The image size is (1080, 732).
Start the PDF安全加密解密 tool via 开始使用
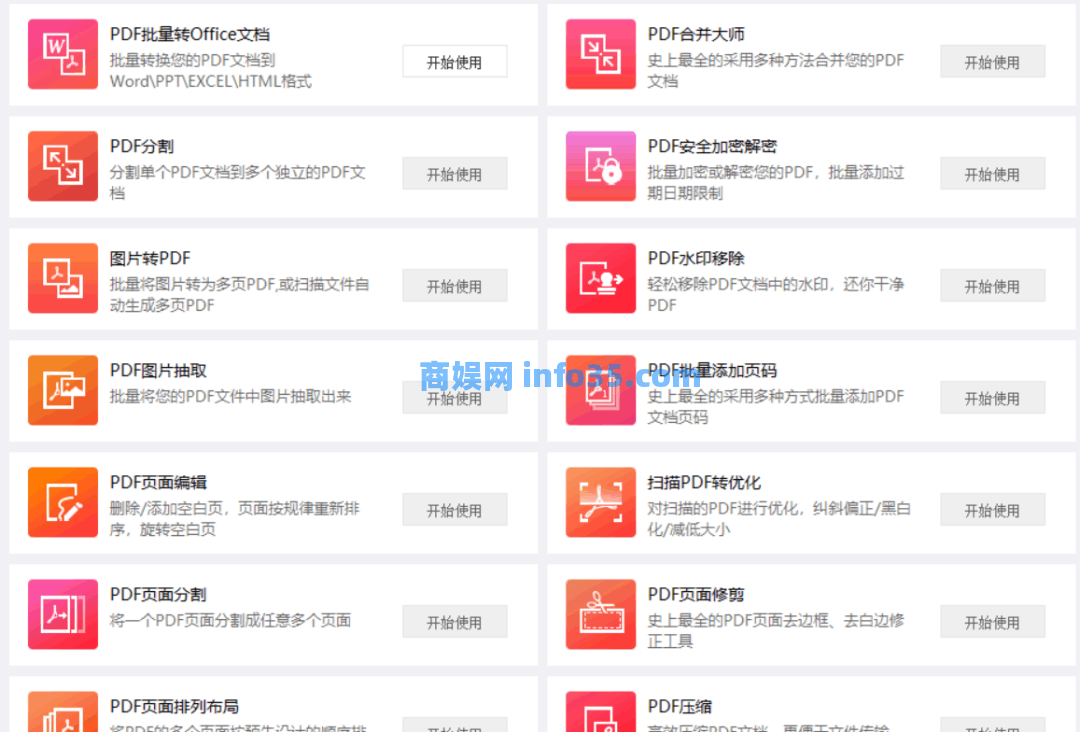pyautogui.click(x=992, y=174)
